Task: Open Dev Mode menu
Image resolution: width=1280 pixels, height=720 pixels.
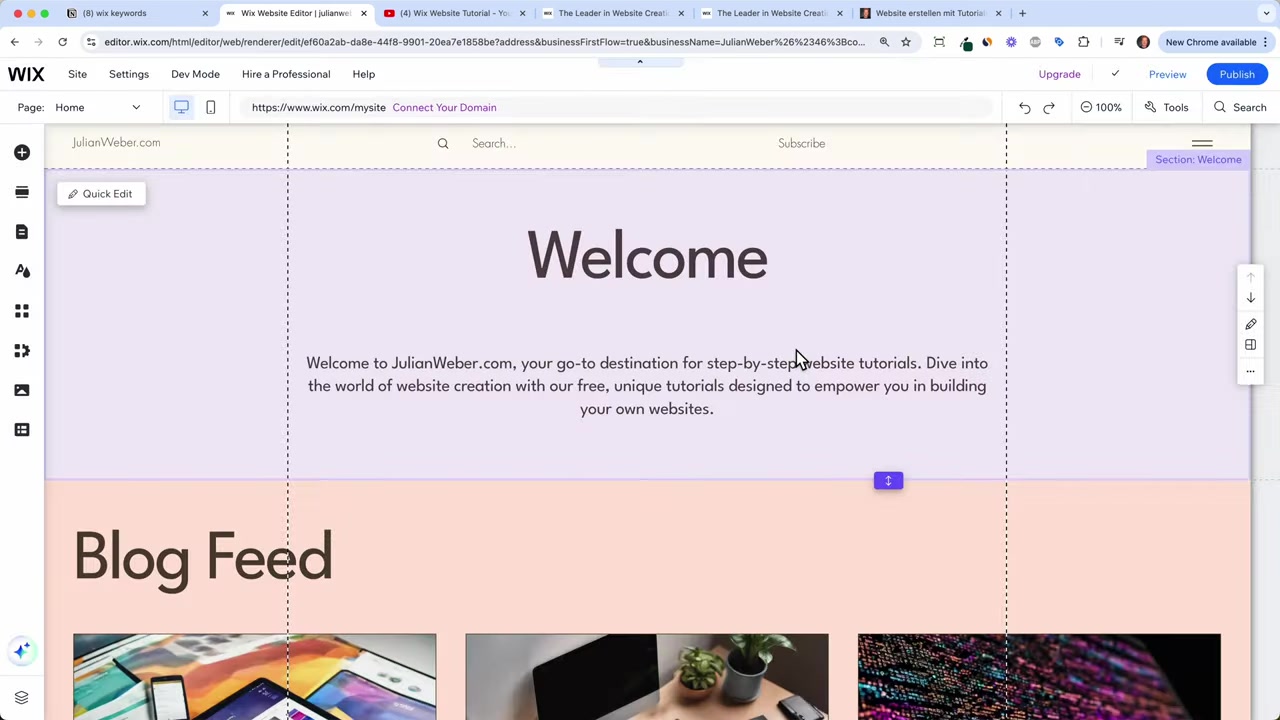Action: 195,74
